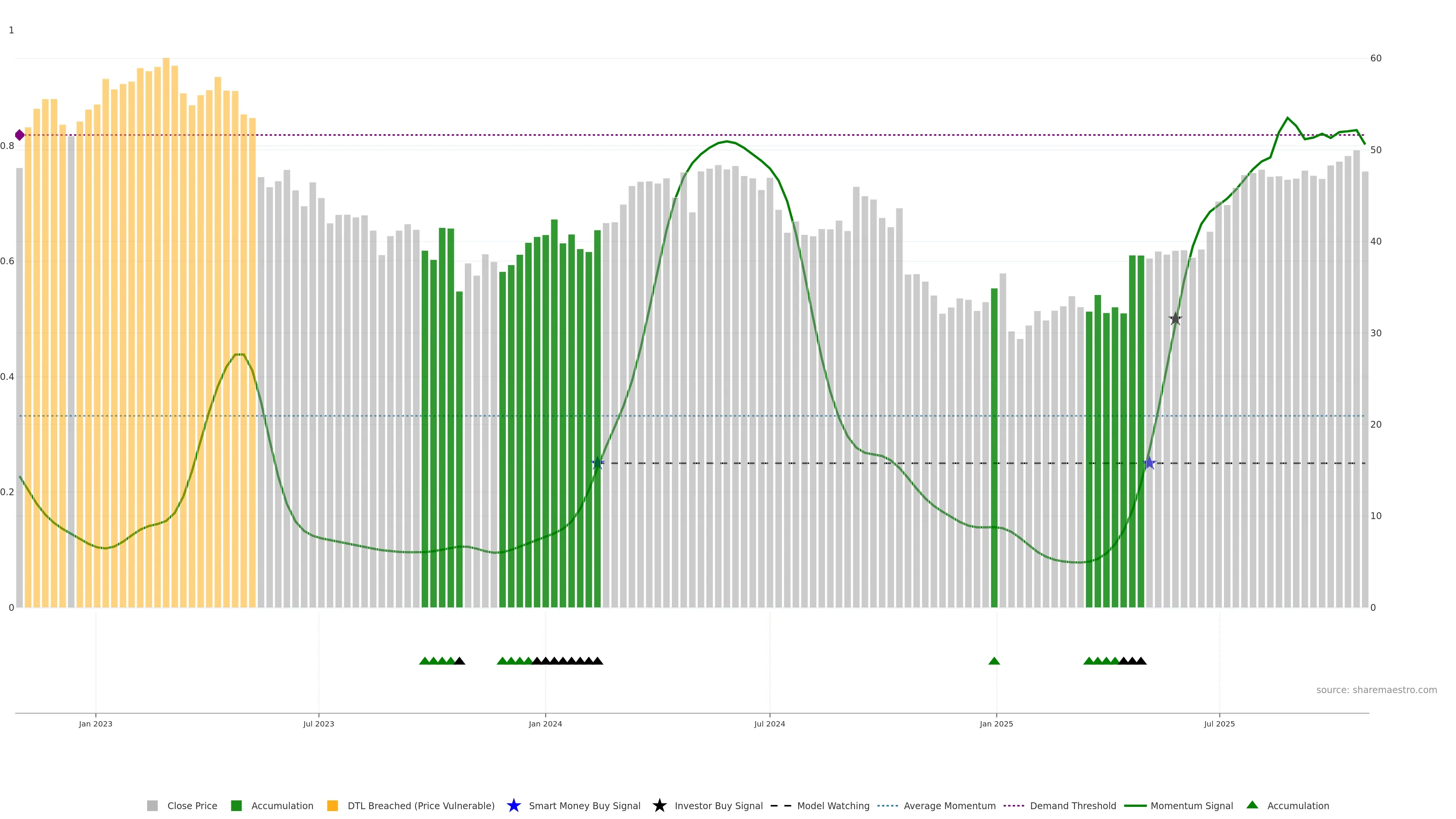Toggle Momentum Signal line in legend
The height and width of the screenshot is (819, 1456).
click(1191, 806)
